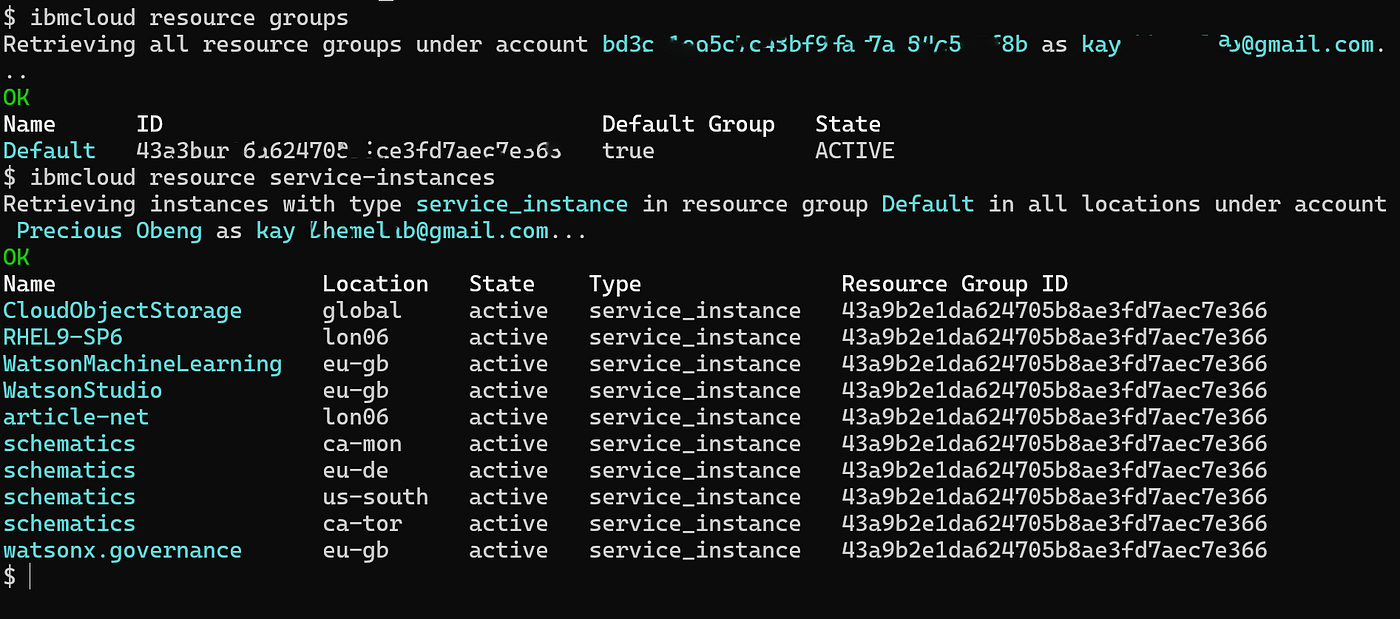Select the Resource Group ID in watsonx.governance row
This screenshot has height=619, width=1400.
(1054, 550)
